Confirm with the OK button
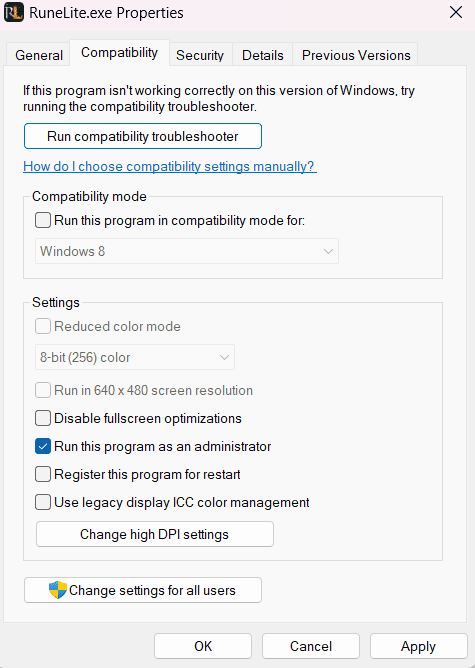The height and width of the screenshot is (668, 475). pyautogui.click(x=203, y=646)
